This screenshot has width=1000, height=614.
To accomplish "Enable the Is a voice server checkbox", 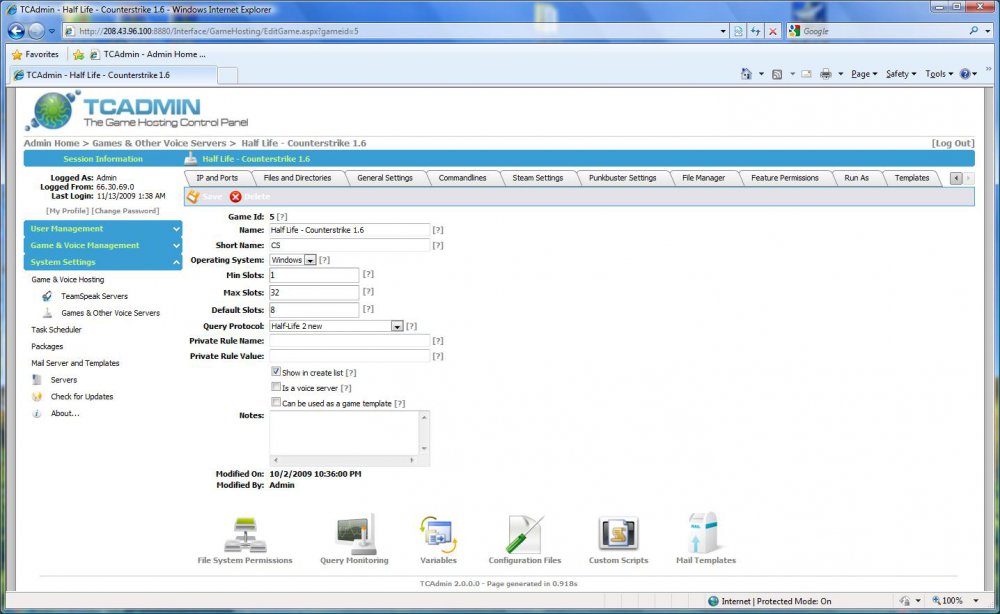I will [x=276, y=387].
